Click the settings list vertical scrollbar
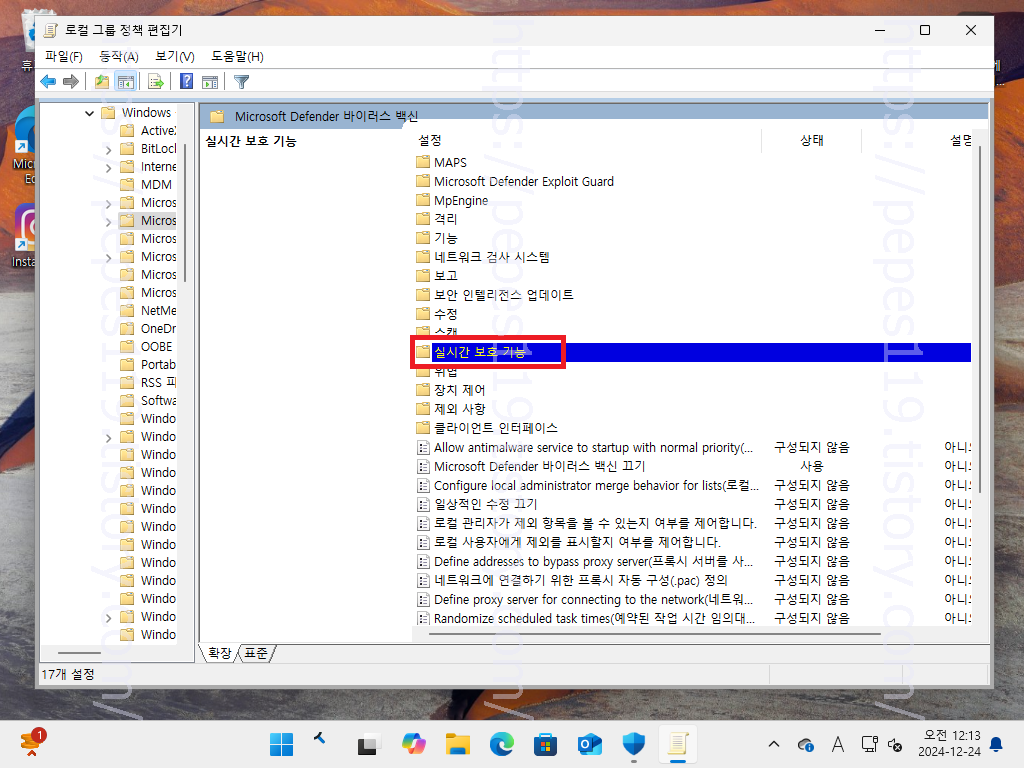The height and width of the screenshot is (768, 1024). 980,320
